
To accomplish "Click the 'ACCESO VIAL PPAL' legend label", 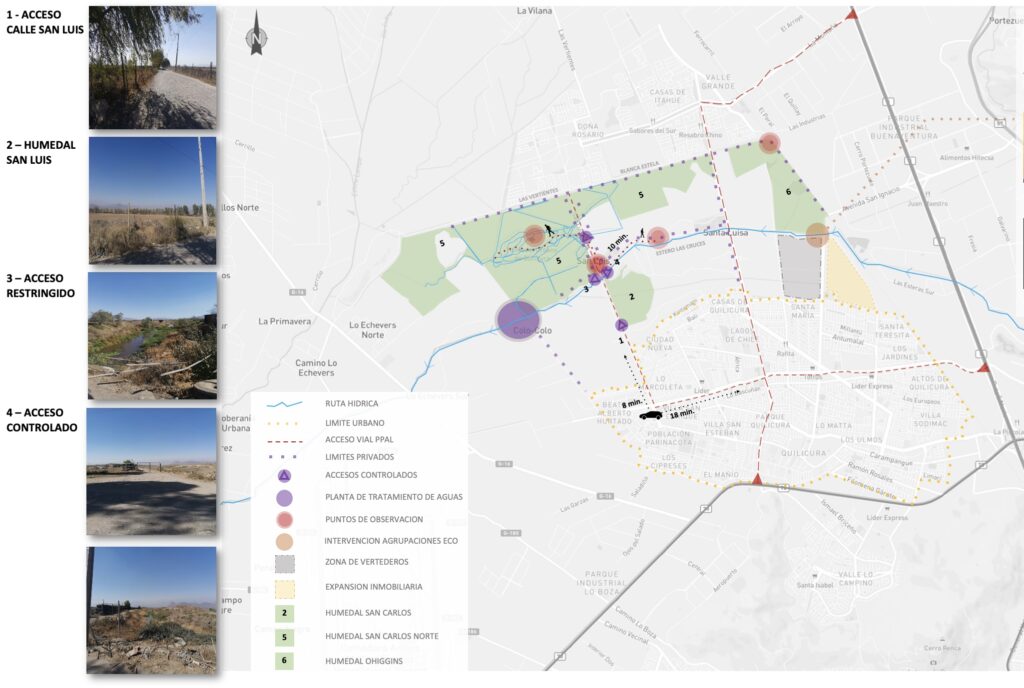I will click(x=359, y=440).
